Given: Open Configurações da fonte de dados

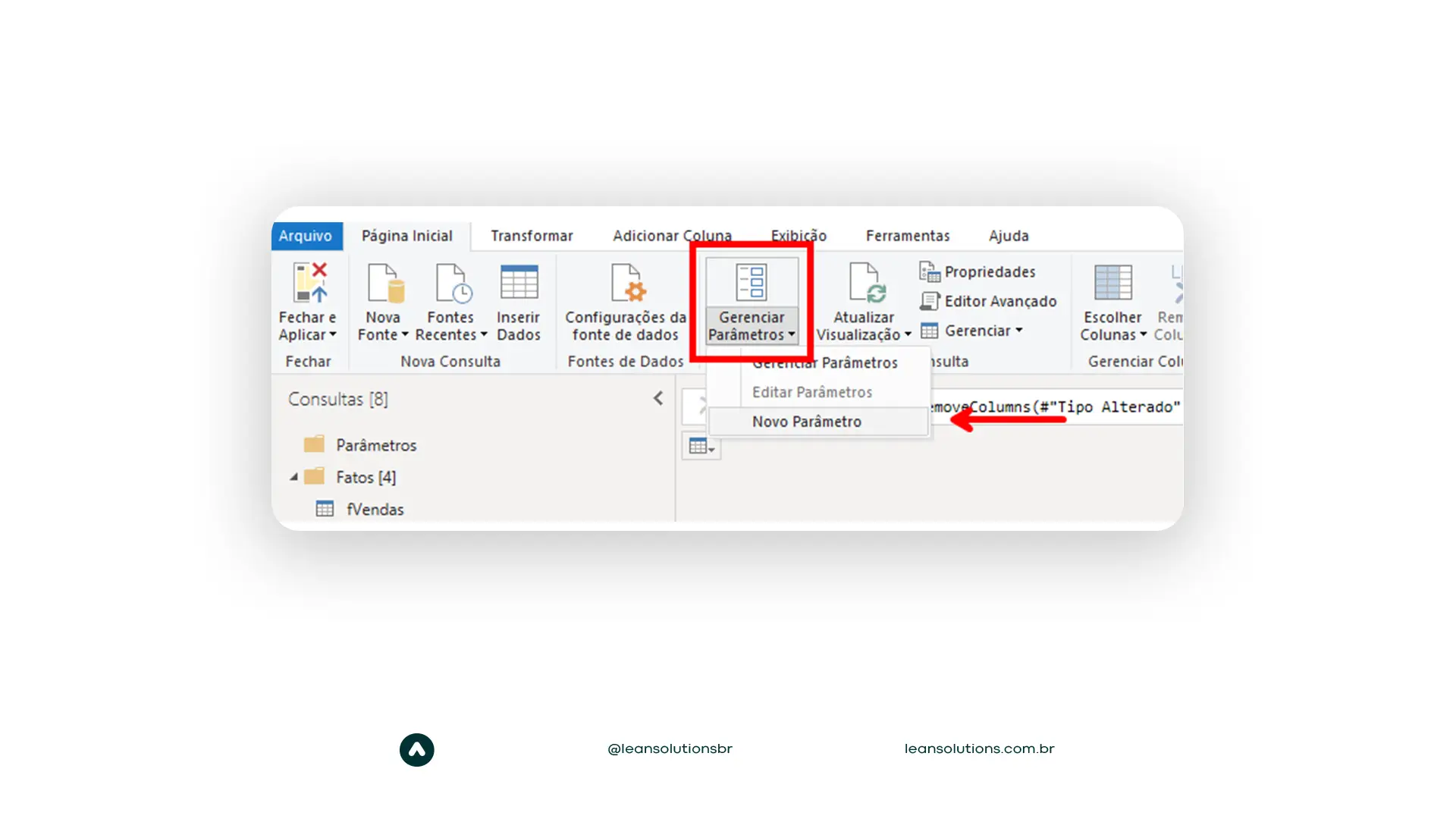Looking at the screenshot, I should click(626, 303).
